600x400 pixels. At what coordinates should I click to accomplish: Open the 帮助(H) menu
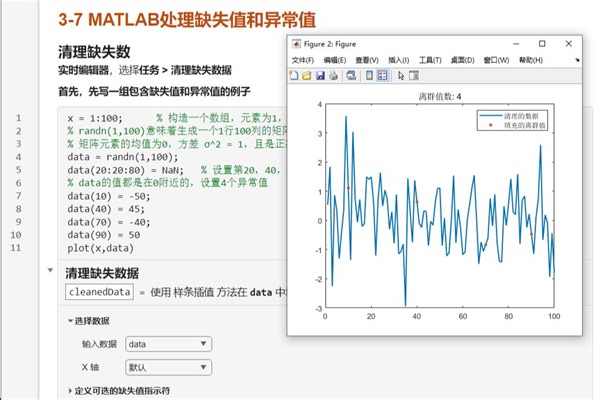click(x=531, y=60)
